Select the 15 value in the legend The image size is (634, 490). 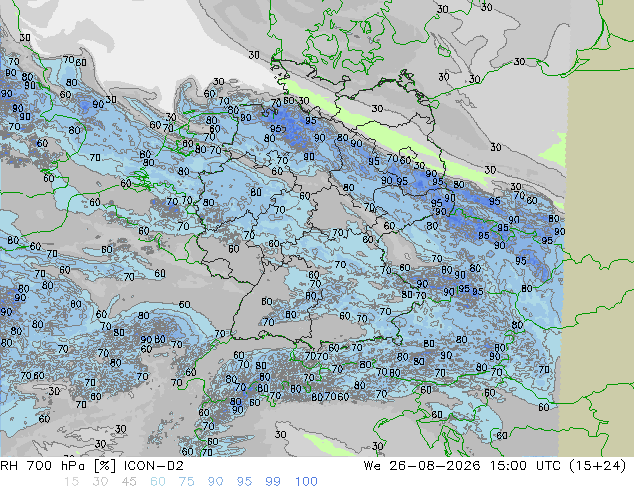pyautogui.click(x=71, y=482)
